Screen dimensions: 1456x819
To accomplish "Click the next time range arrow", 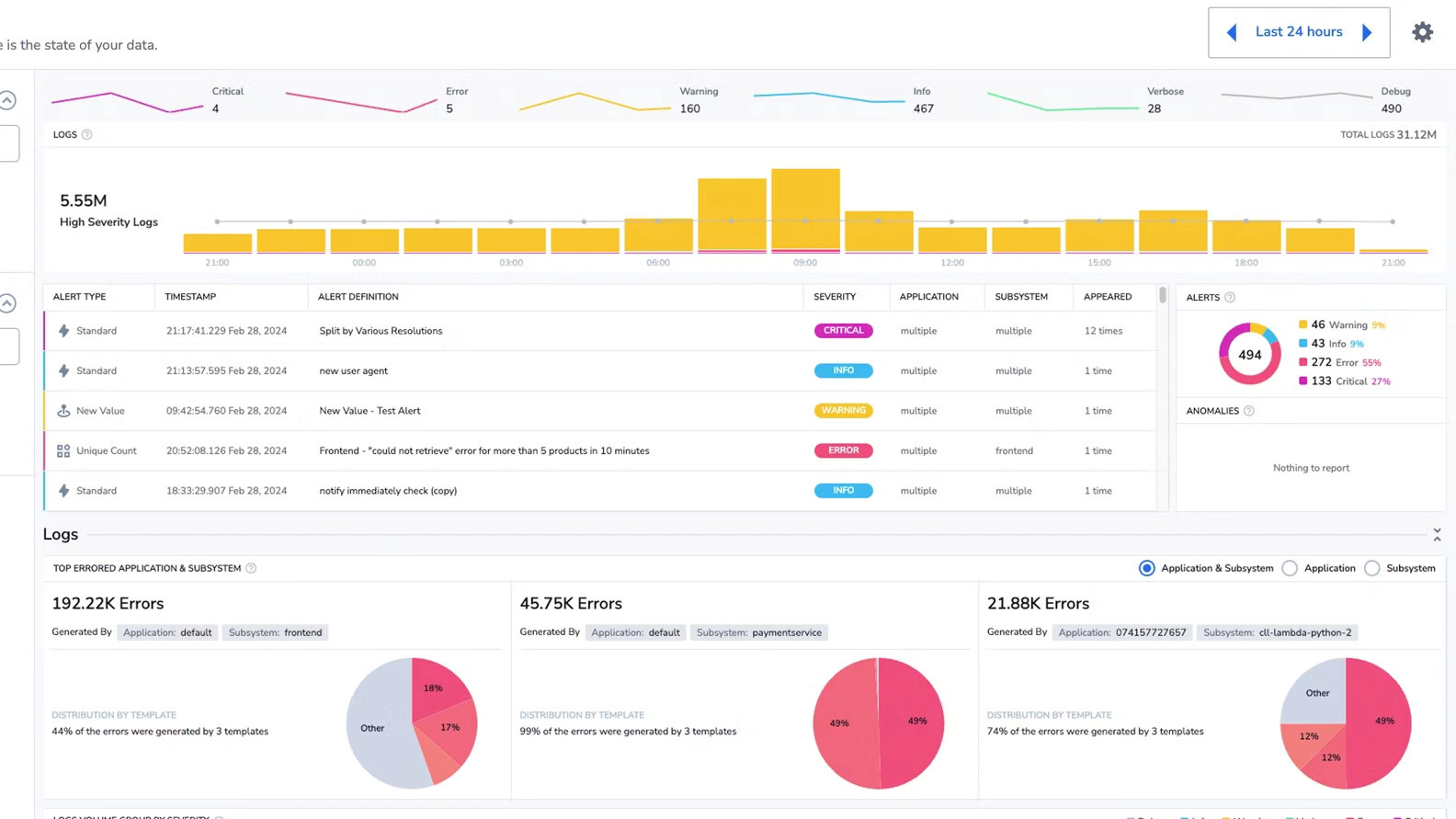I will pos(1367,32).
